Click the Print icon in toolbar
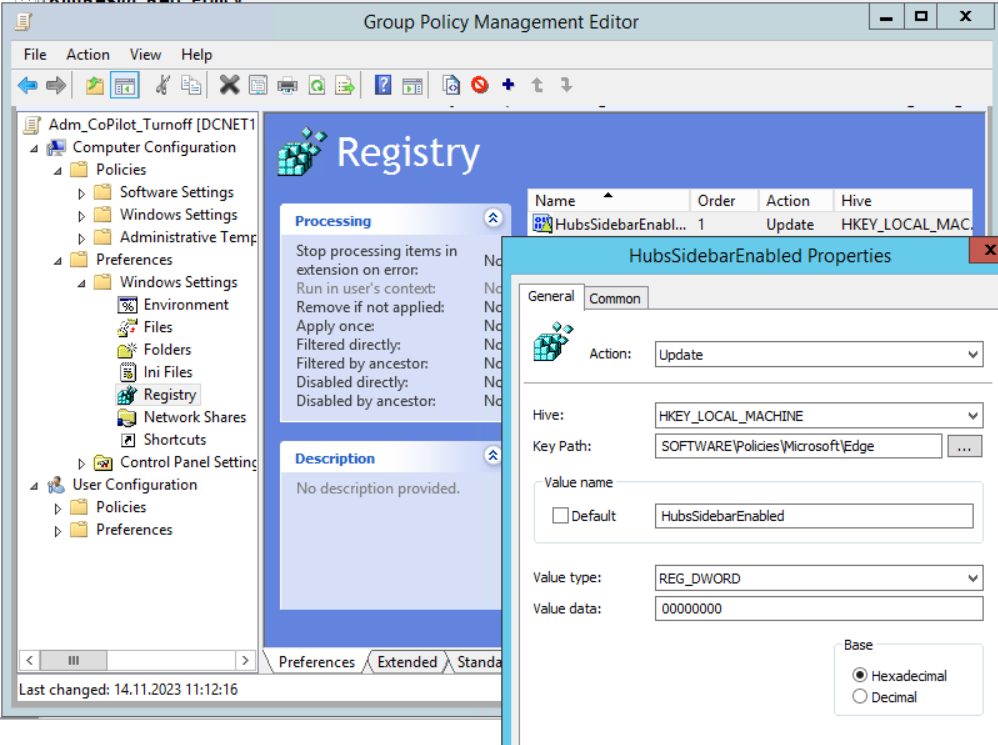998x745 pixels. tap(287, 85)
